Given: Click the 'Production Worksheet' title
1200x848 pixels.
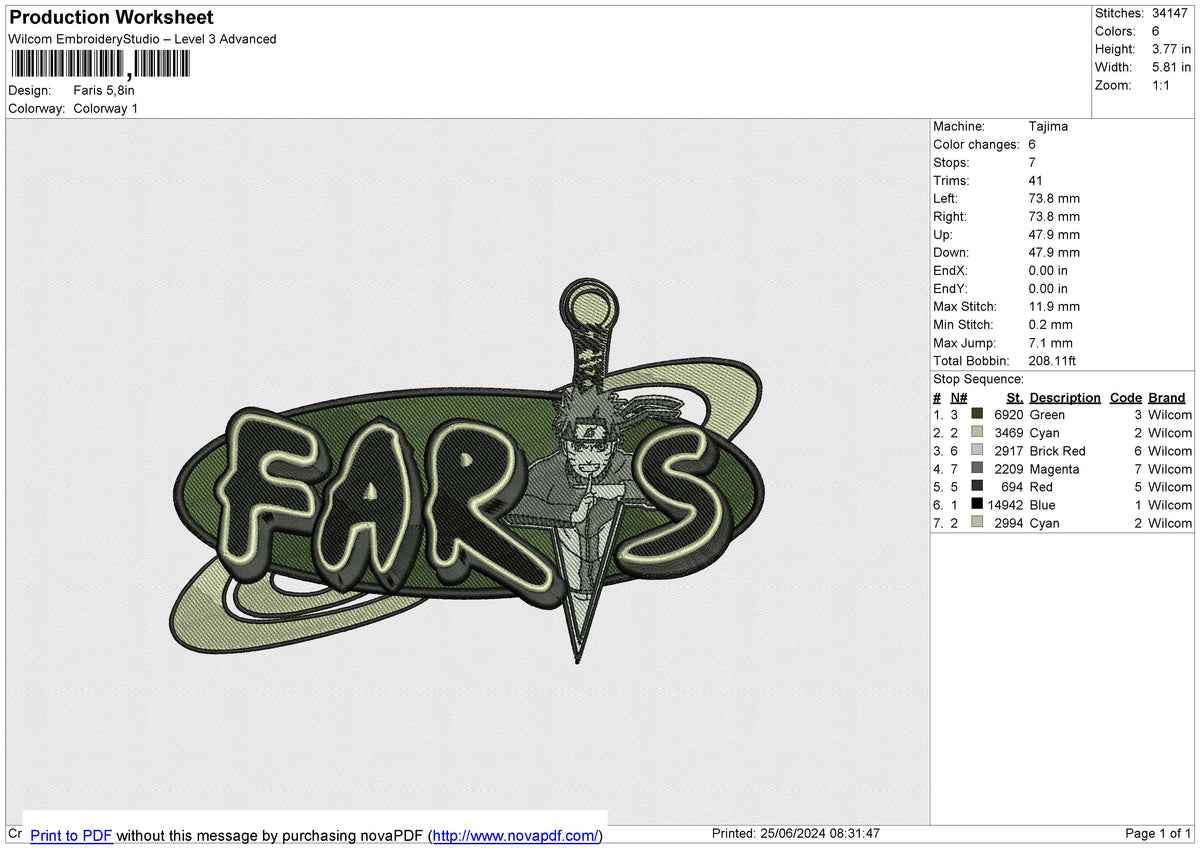Looking at the screenshot, I should coord(111,18).
